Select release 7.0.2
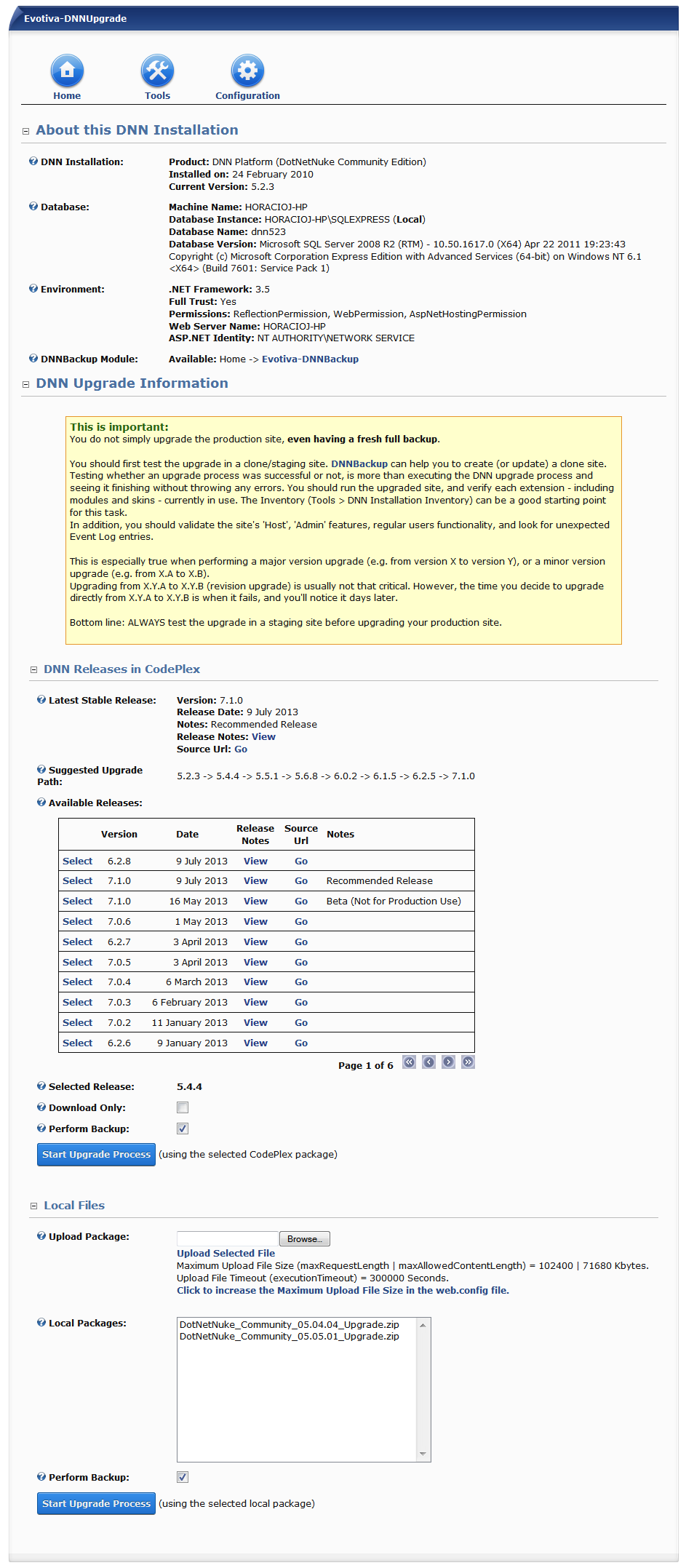The image size is (686, 1568). pyautogui.click(x=77, y=1022)
